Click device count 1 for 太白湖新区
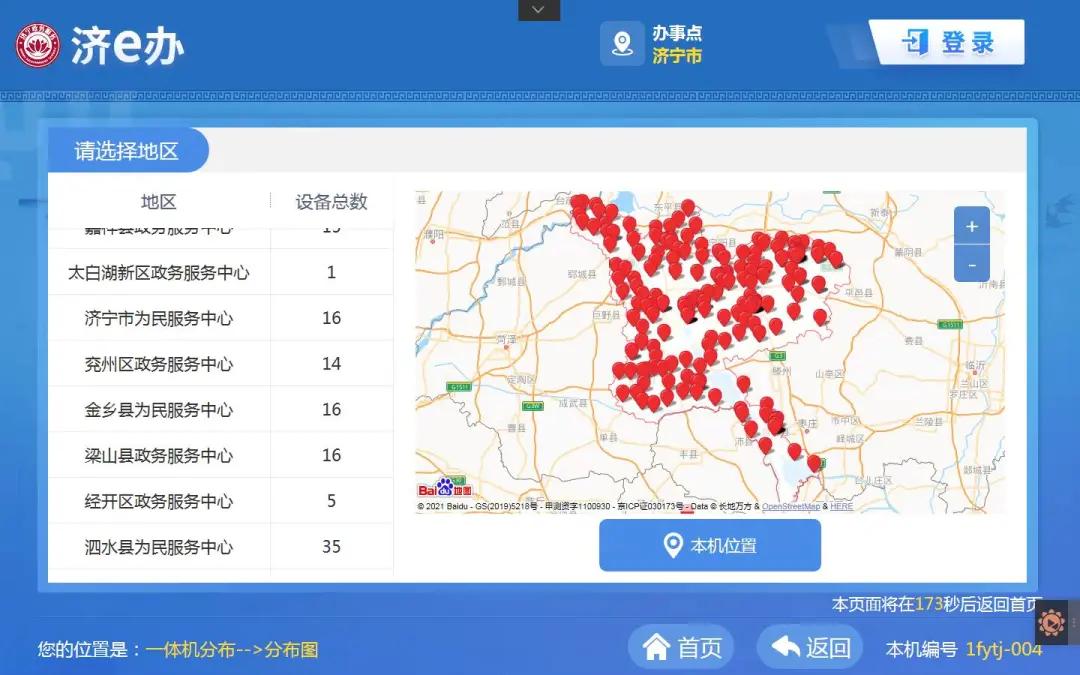The image size is (1080, 675). [x=331, y=273]
